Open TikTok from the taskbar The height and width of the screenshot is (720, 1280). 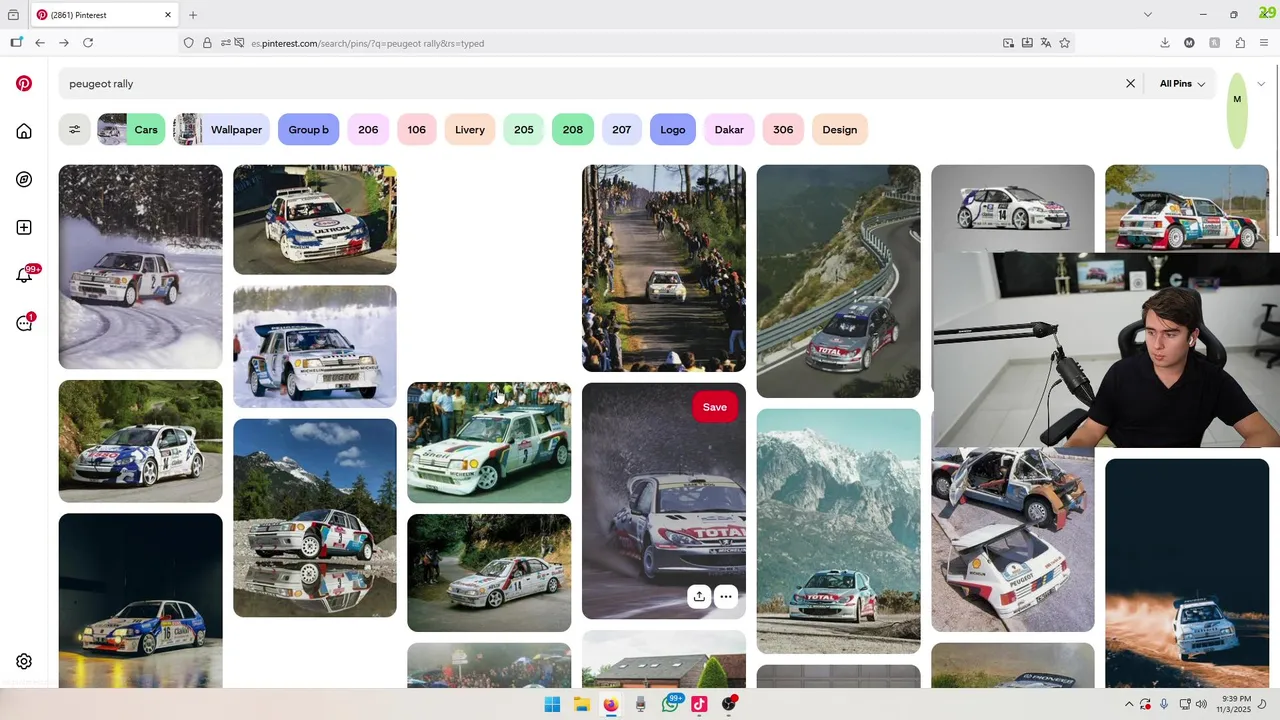click(699, 704)
